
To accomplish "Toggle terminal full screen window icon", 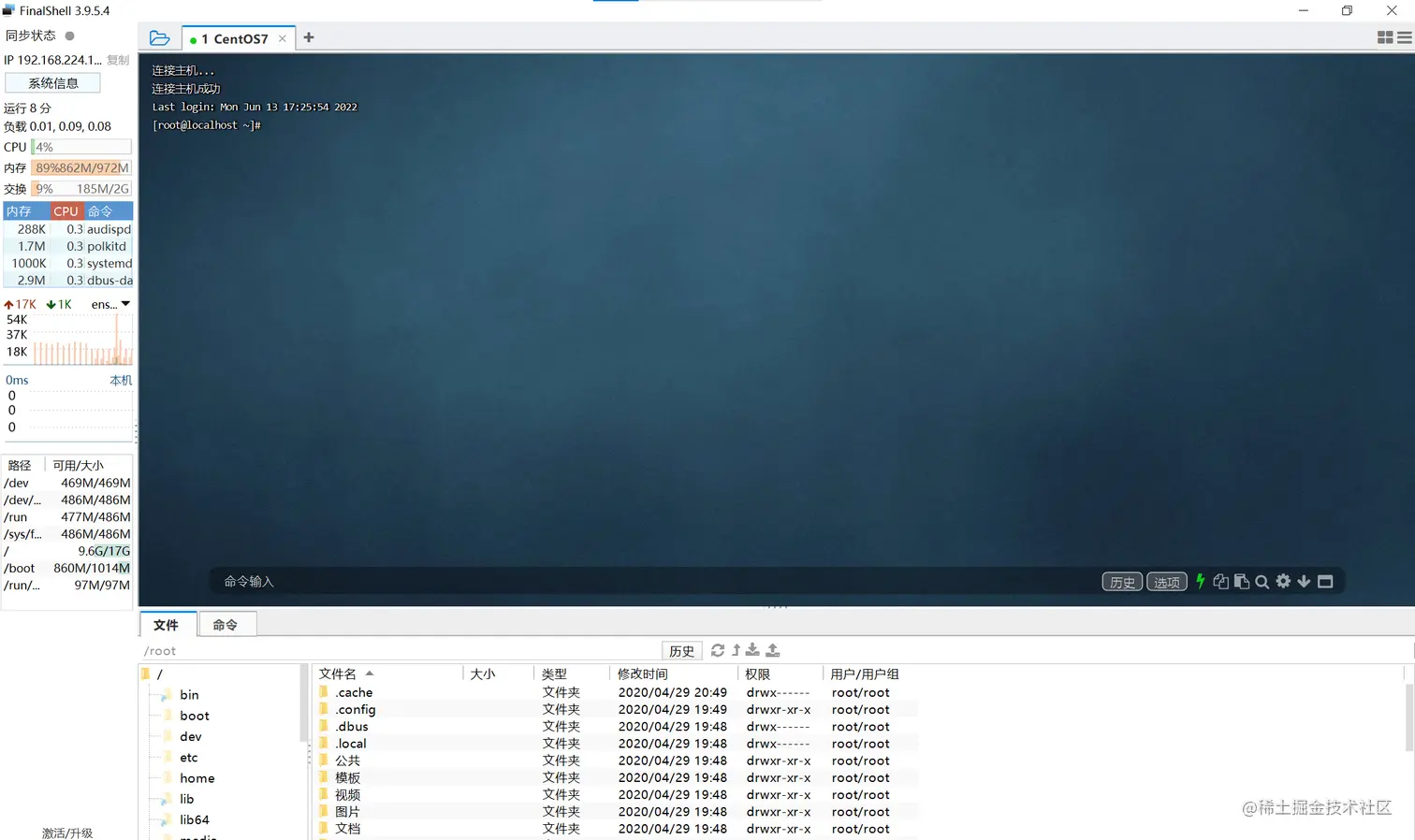I will [1325, 581].
